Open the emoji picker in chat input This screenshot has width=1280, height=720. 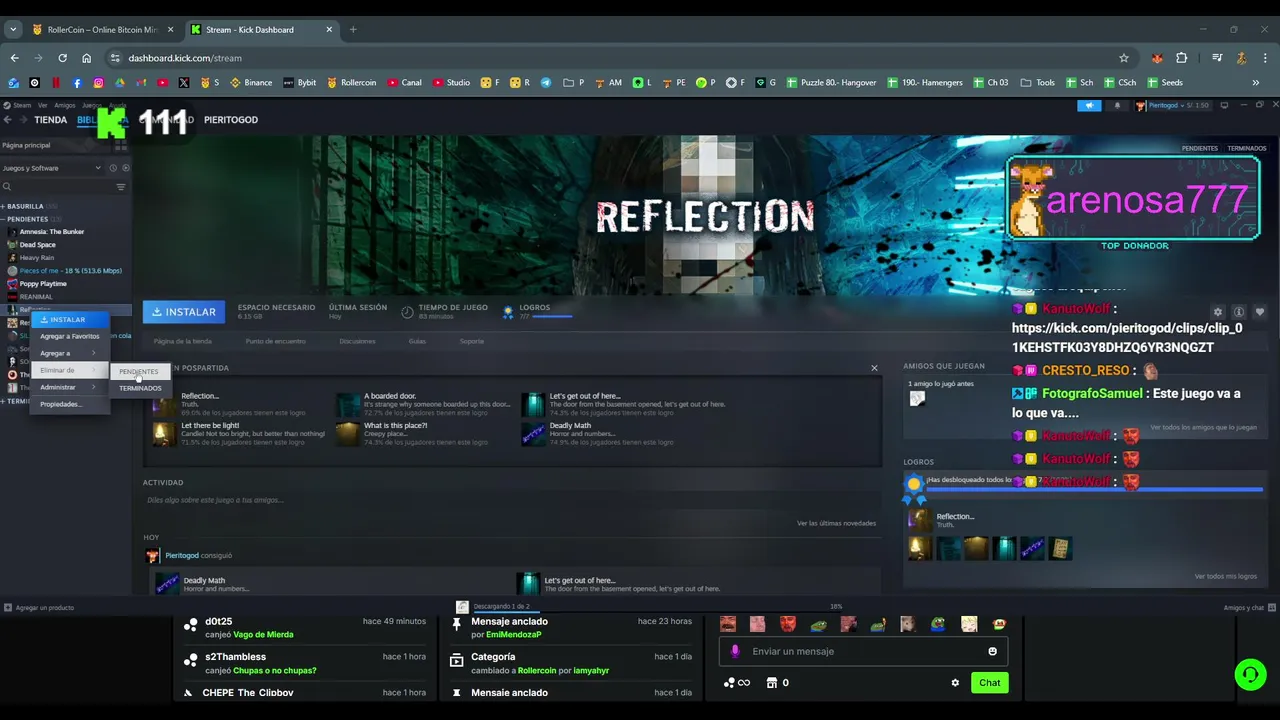[992, 651]
